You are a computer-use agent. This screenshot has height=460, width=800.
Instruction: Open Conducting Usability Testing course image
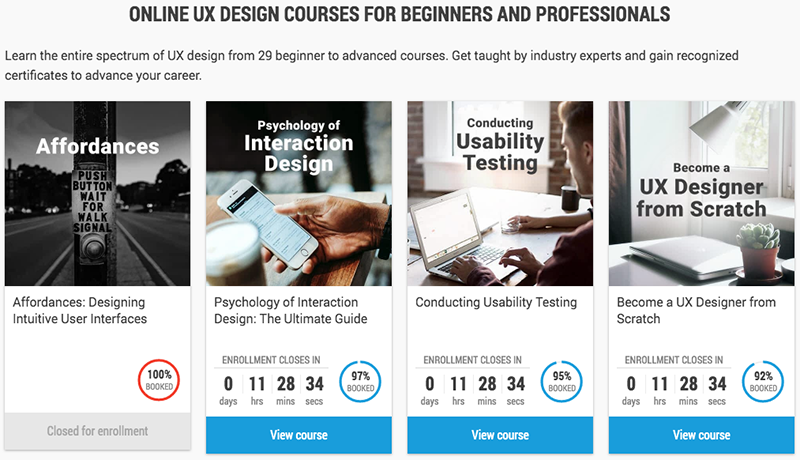(500, 193)
